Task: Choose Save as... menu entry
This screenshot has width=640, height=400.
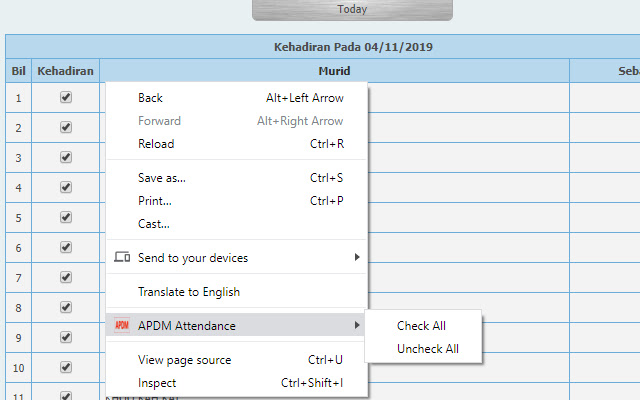Action: click(x=162, y=178)
